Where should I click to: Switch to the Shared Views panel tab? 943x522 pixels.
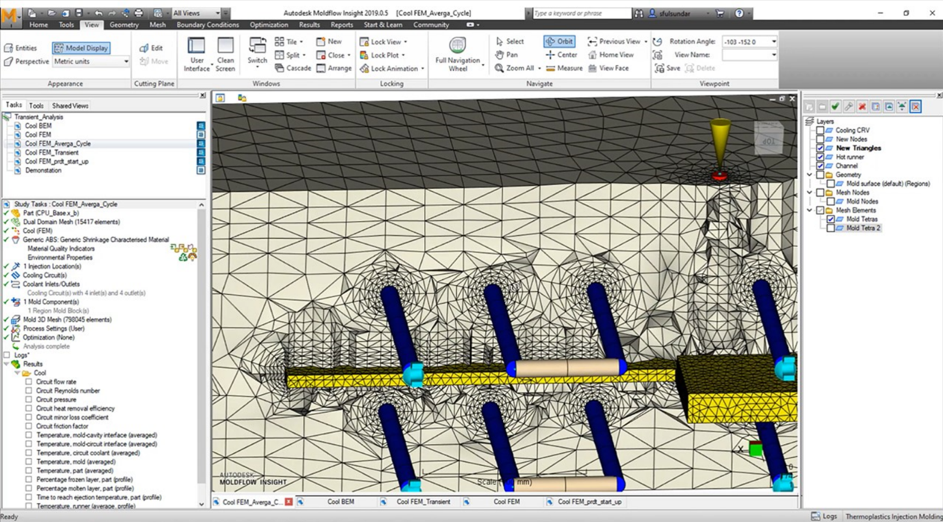(70, 106)
